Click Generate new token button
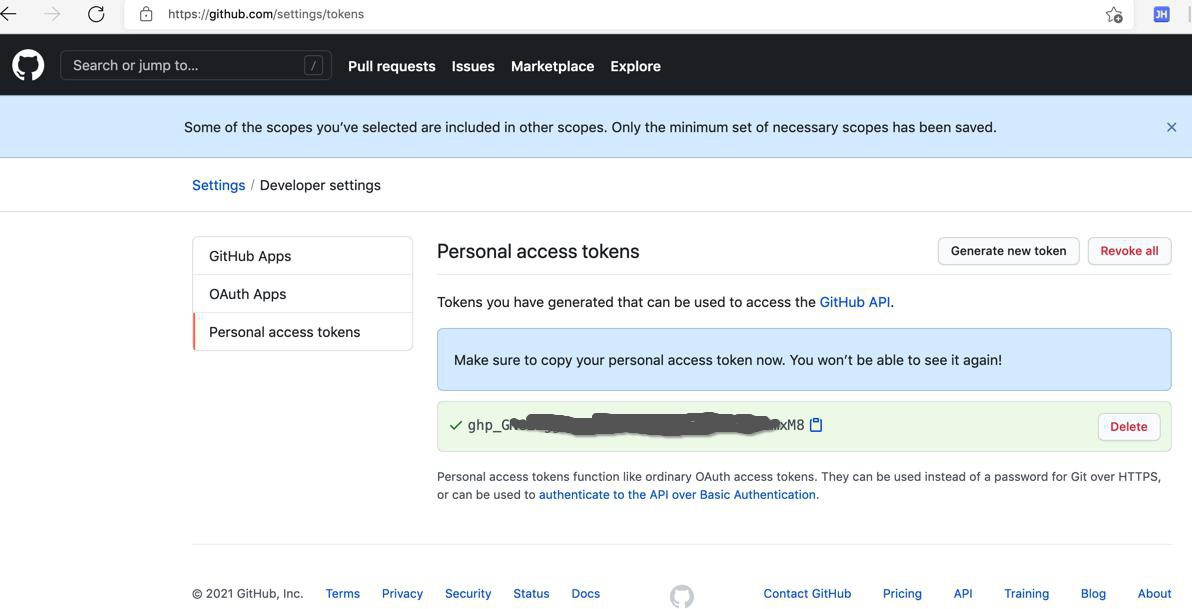 click(1009, 251)
